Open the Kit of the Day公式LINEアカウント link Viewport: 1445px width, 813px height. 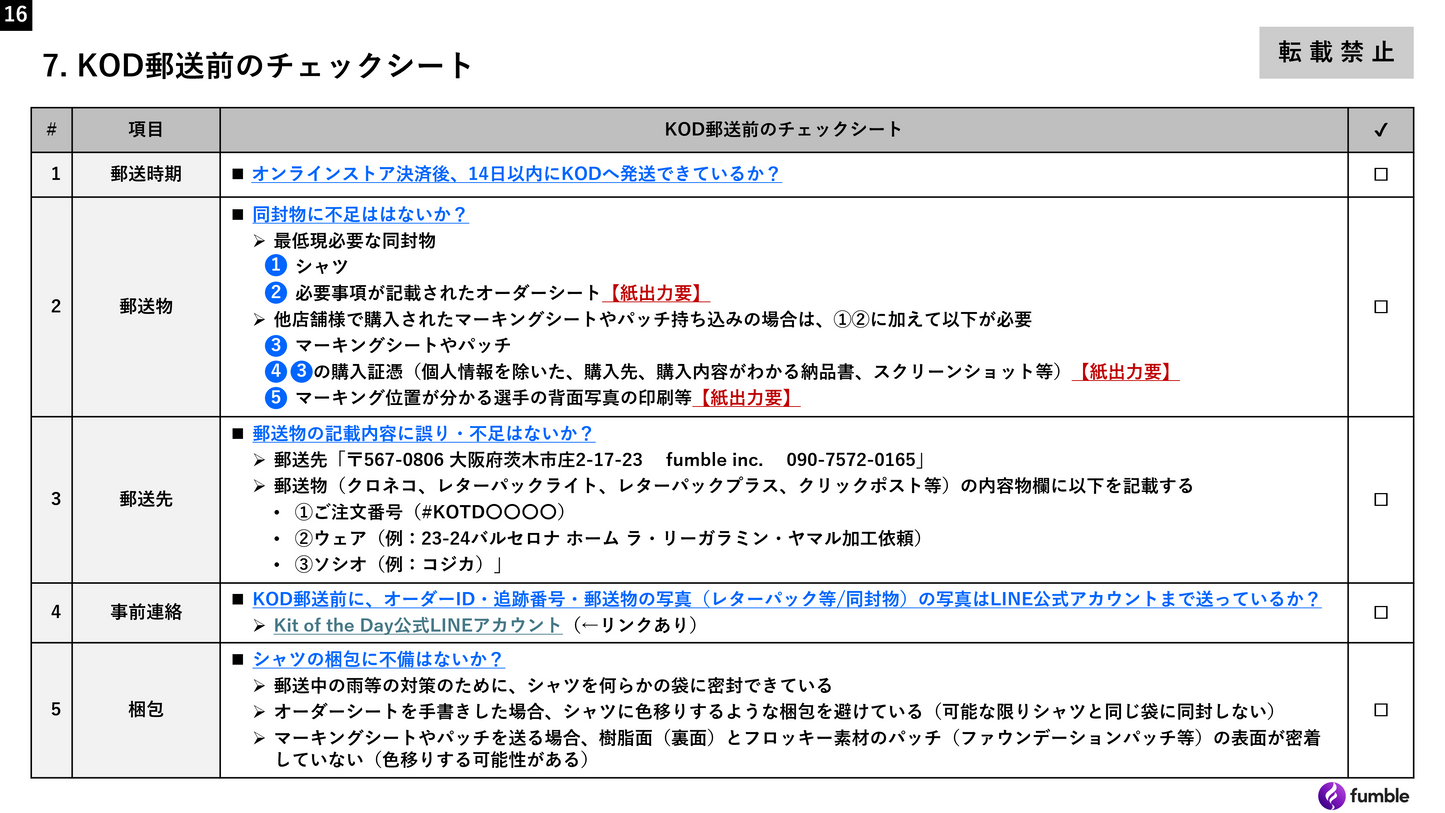click(418, 625)
